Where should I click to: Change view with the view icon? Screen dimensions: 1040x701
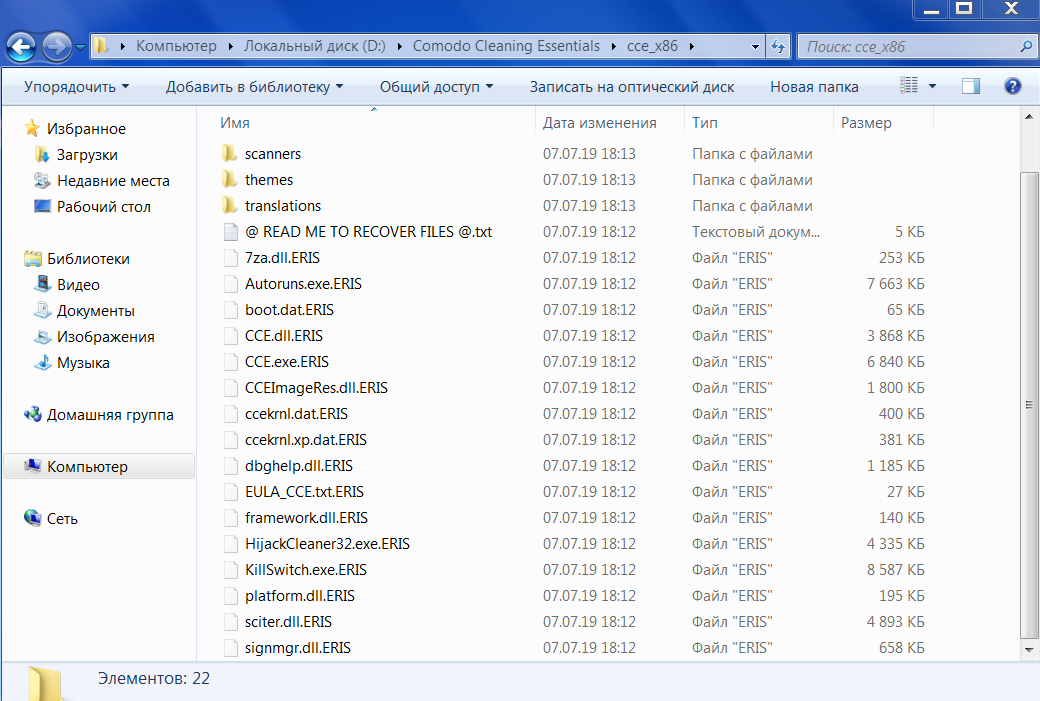909,86
